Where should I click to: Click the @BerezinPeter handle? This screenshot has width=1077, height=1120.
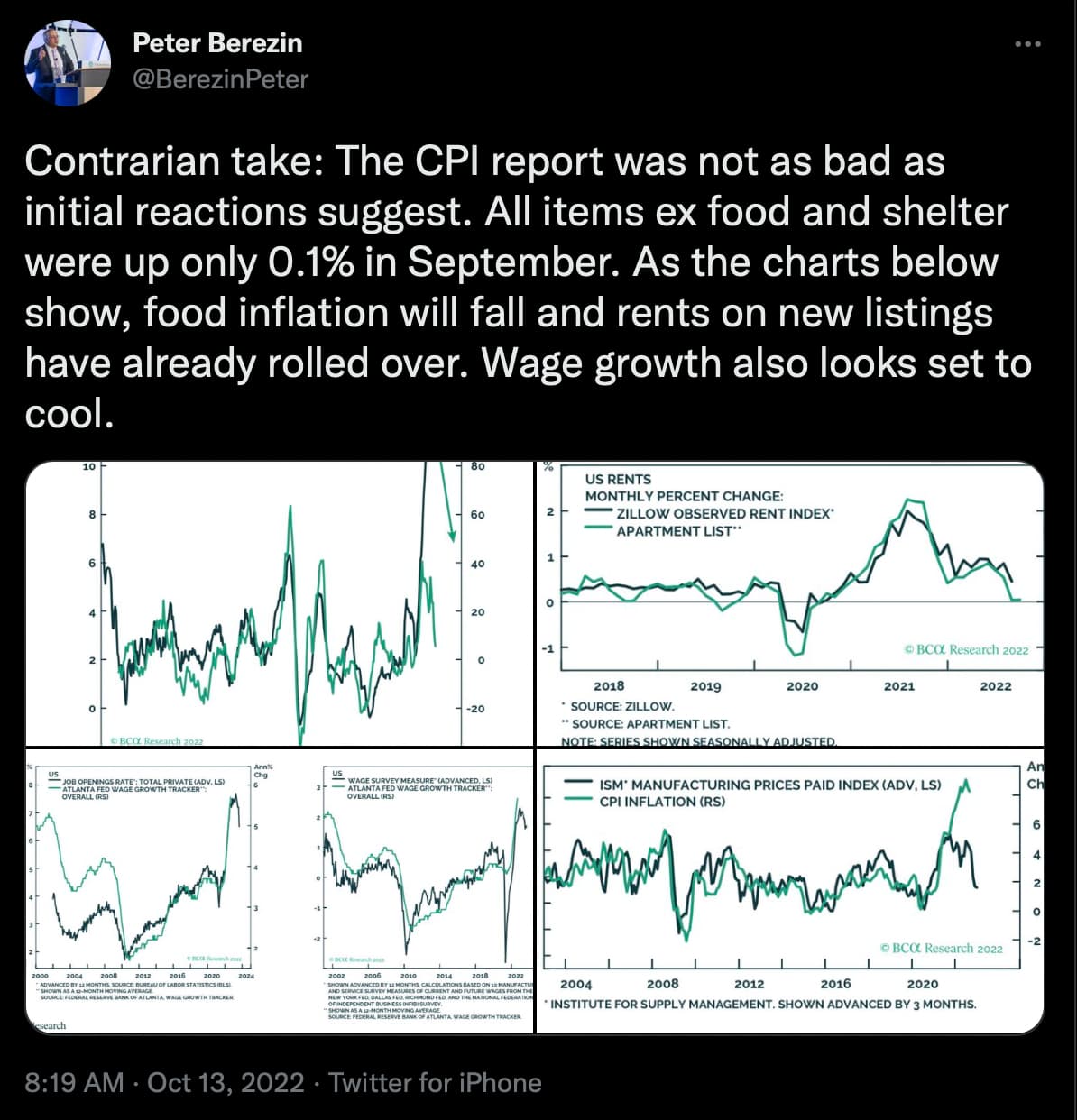click(220, 79)
